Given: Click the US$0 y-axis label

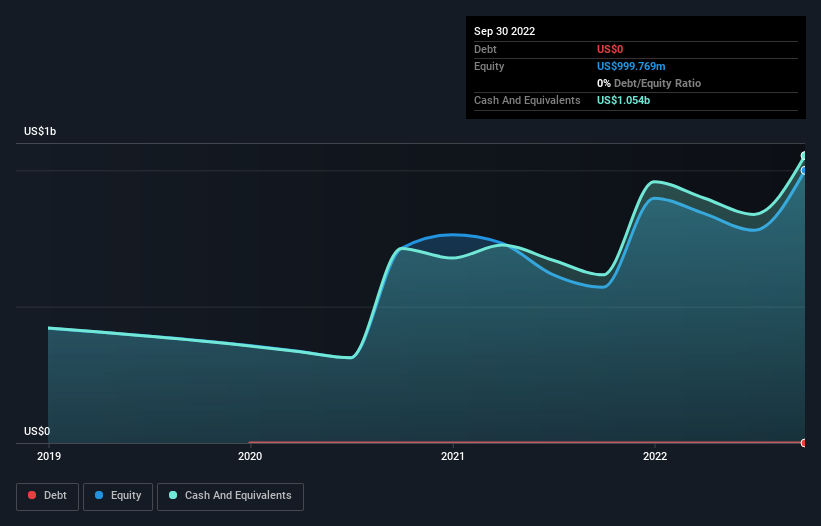Looking at the screenshot, I should [x=37, y=431].
